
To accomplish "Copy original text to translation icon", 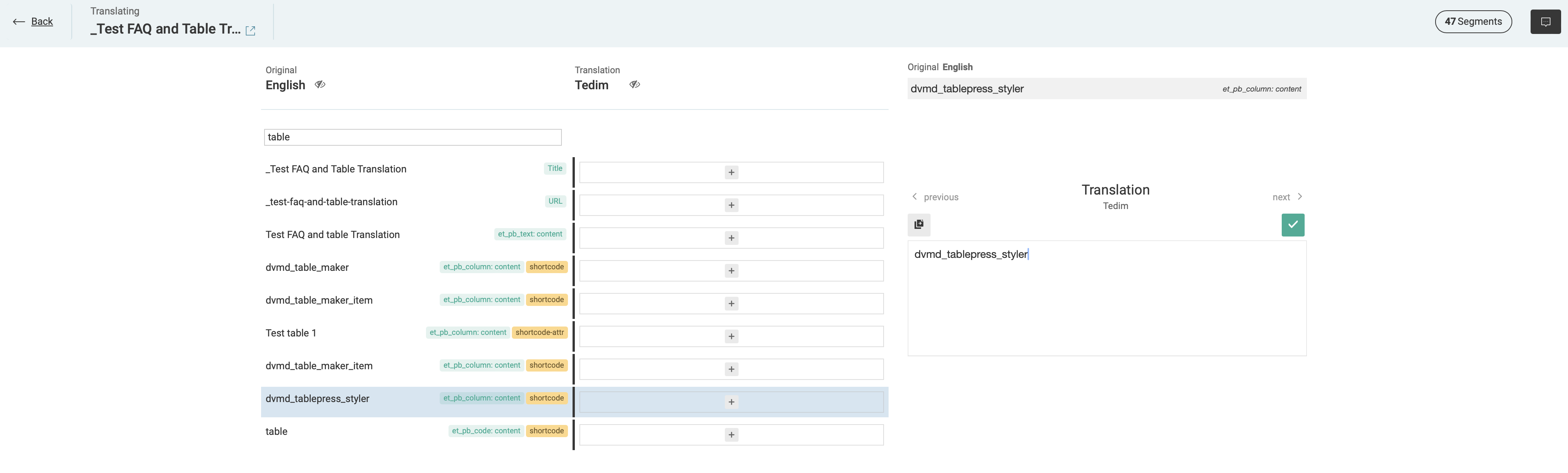I will pos(919,224).
